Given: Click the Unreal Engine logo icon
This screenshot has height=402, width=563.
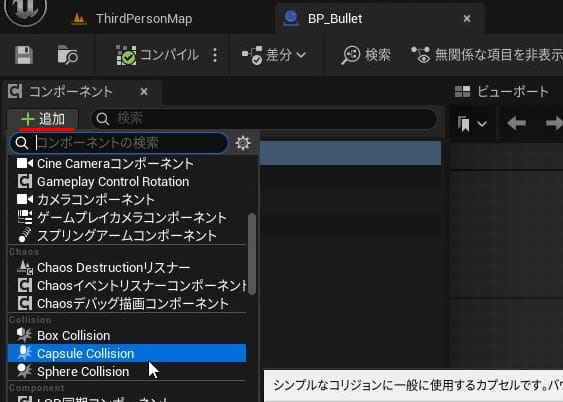Looking at the screenshot, I should coord(25,10).
